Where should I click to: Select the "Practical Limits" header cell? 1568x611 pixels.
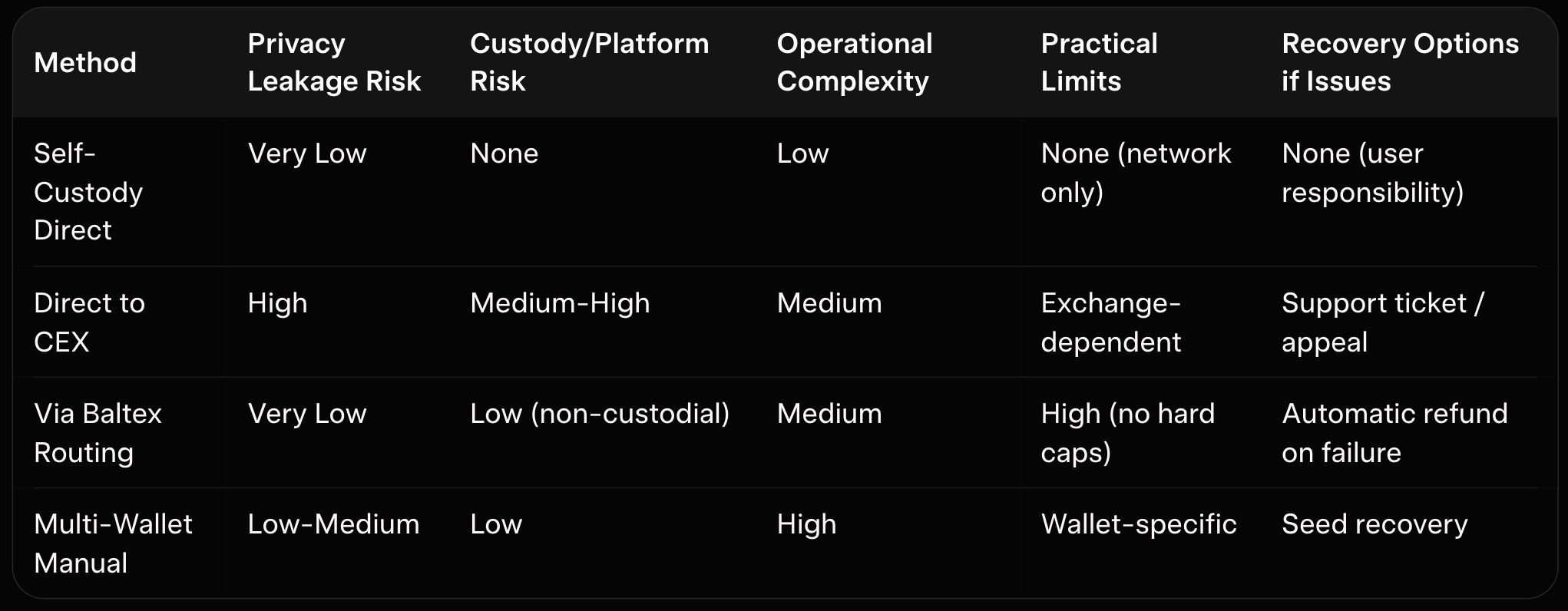1099,62
